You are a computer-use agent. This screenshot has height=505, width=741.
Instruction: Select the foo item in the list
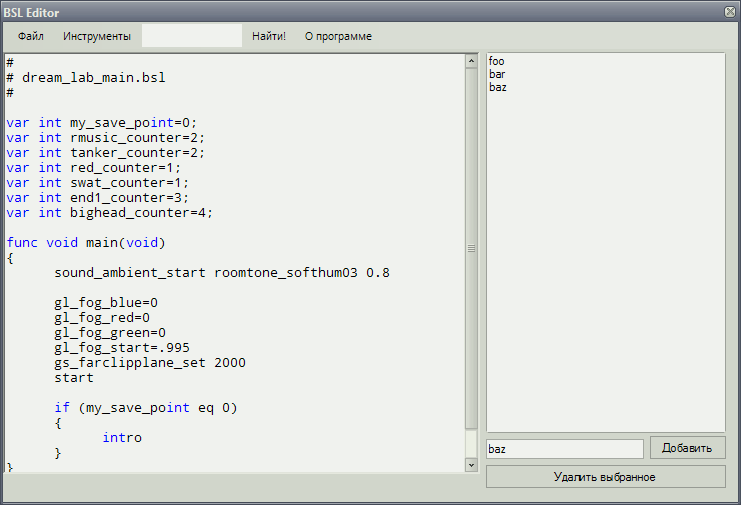tap(497, 62)
